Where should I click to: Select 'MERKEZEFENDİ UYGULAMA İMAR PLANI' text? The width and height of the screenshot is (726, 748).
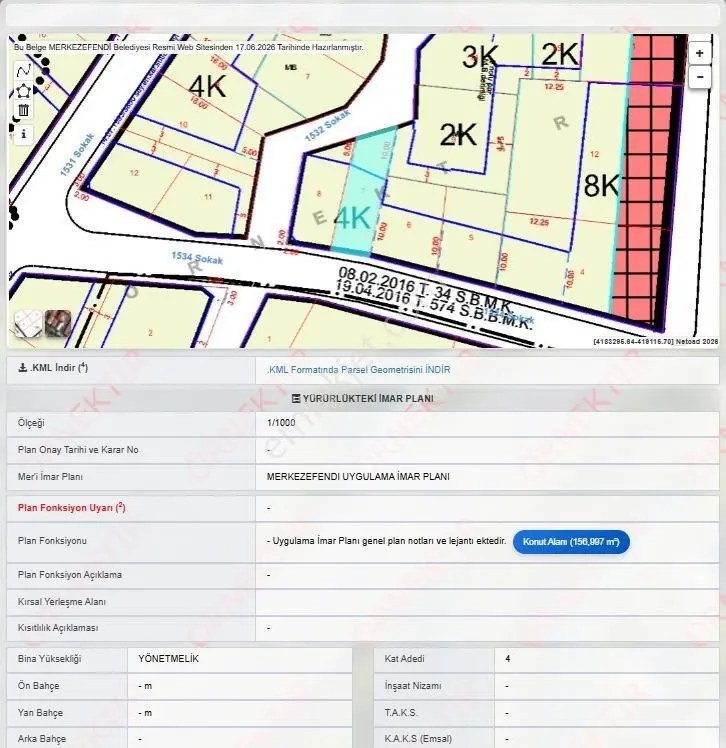click(358, 477)
